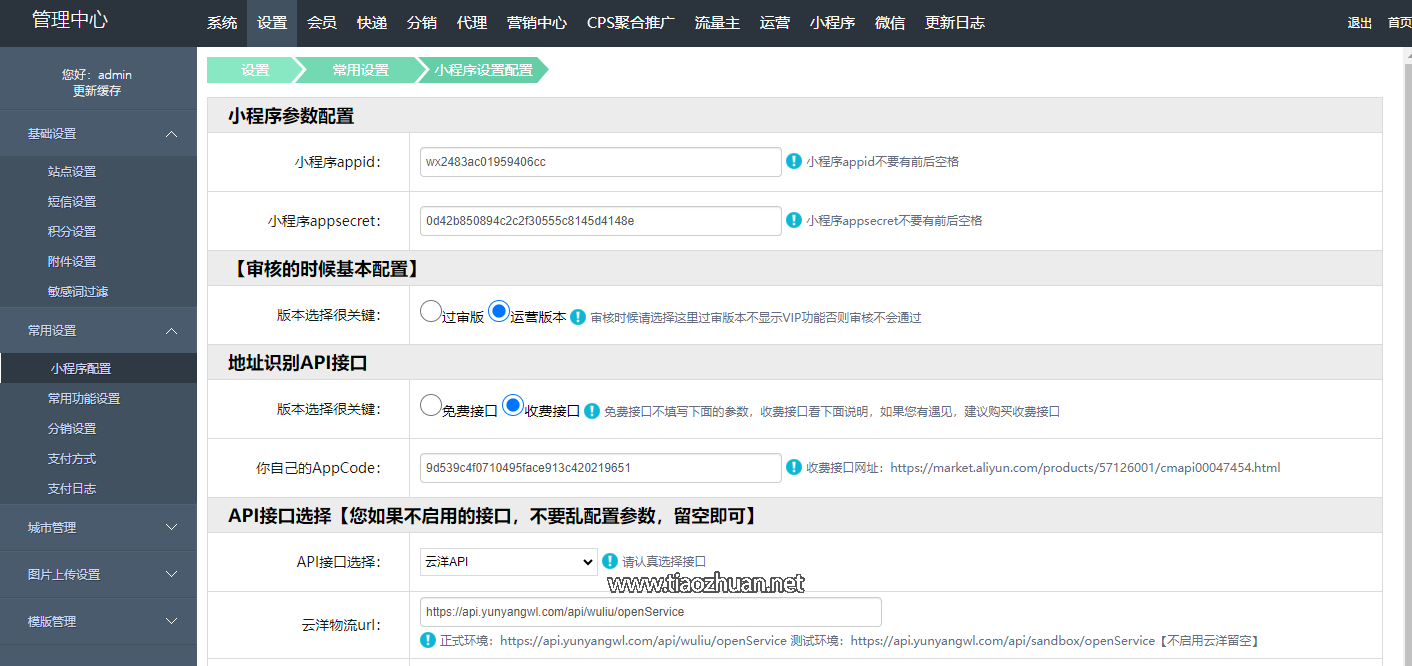This screenshot has width=1412, height=666.
Task: Select the 过审版 radio button
Action: tap(431, 311)
